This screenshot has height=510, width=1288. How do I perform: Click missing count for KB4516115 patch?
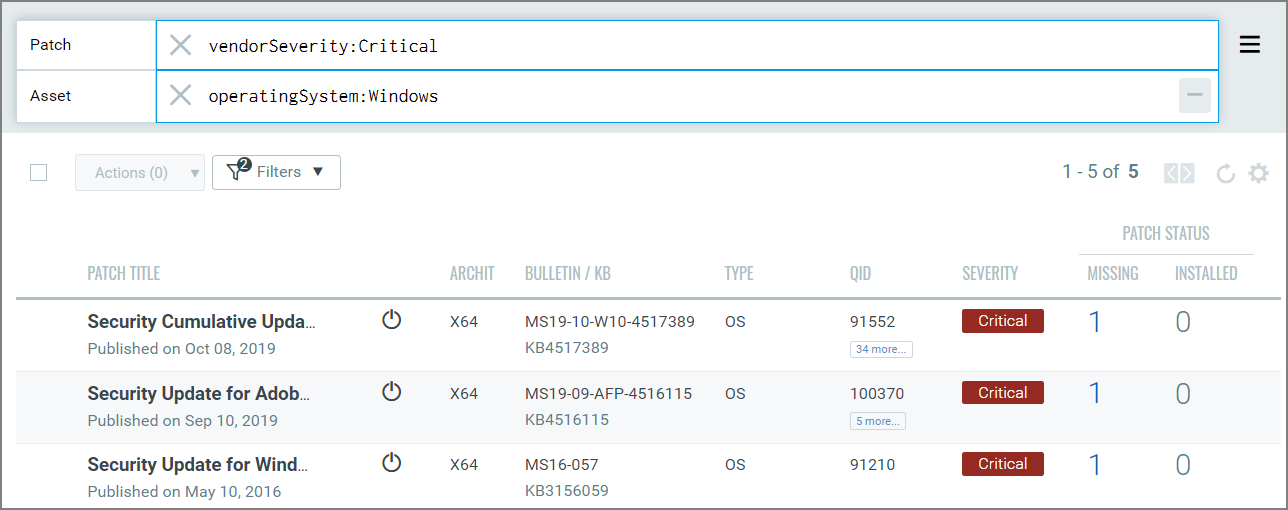click(x=1095, y=394)
